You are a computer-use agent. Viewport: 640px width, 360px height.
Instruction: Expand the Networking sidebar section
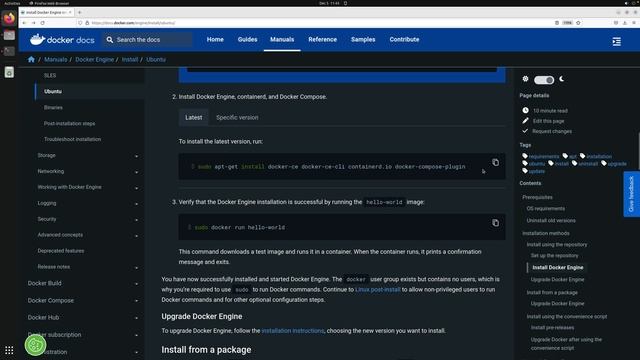[136, 171]
